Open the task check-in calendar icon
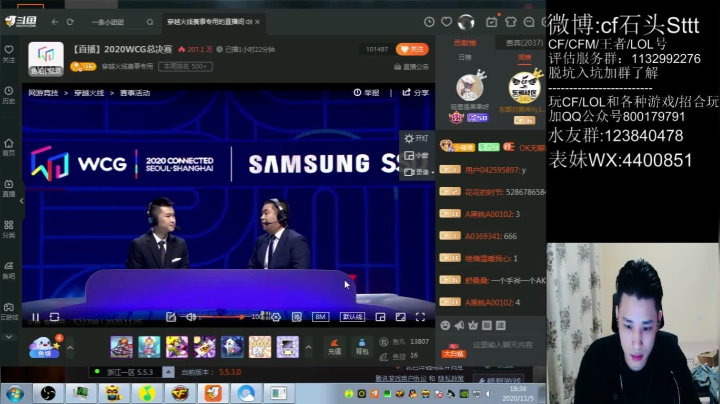The image size is (720, 404). point(491,22)
